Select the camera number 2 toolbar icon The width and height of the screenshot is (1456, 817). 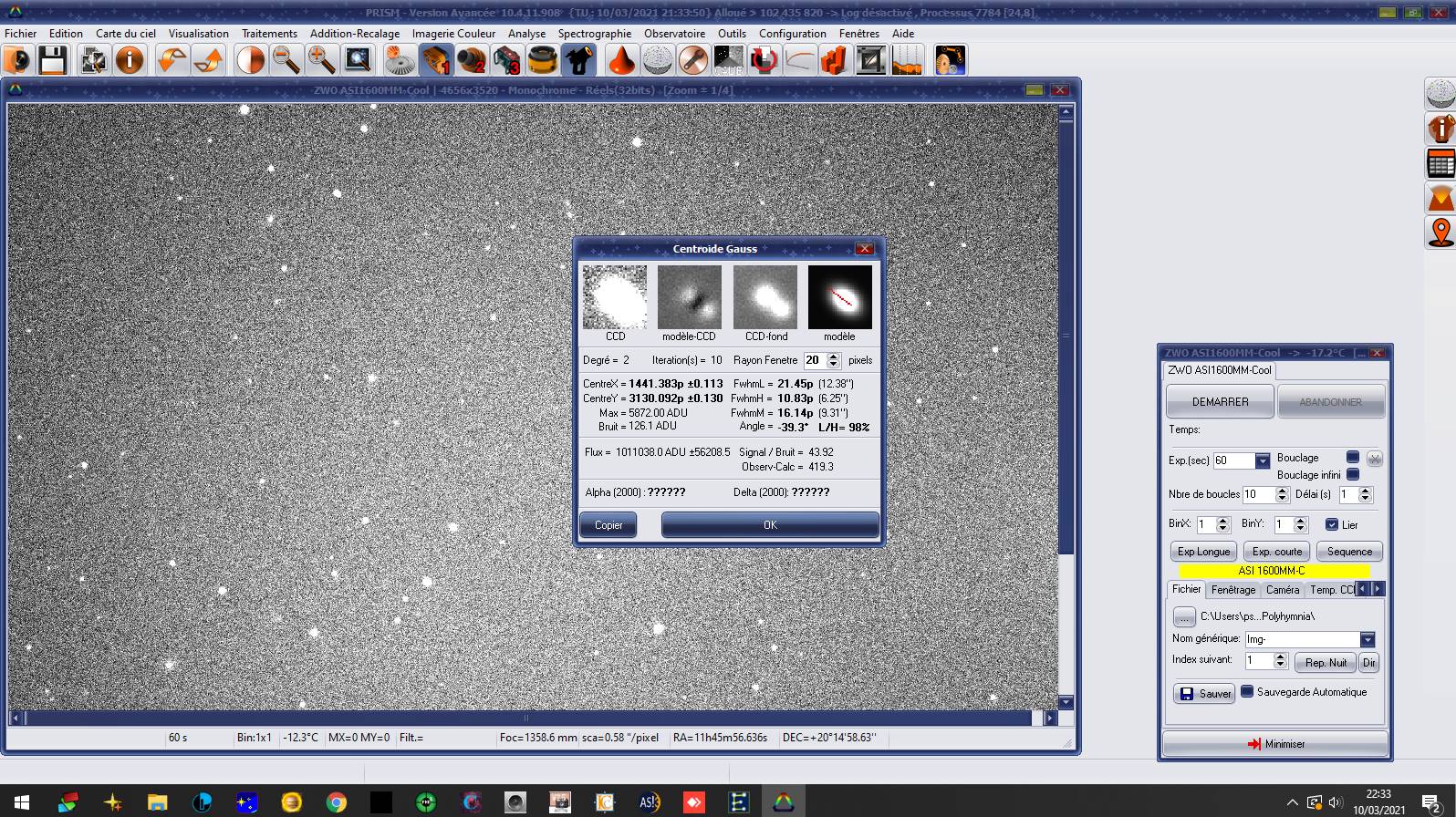click(x=472, y=60)
